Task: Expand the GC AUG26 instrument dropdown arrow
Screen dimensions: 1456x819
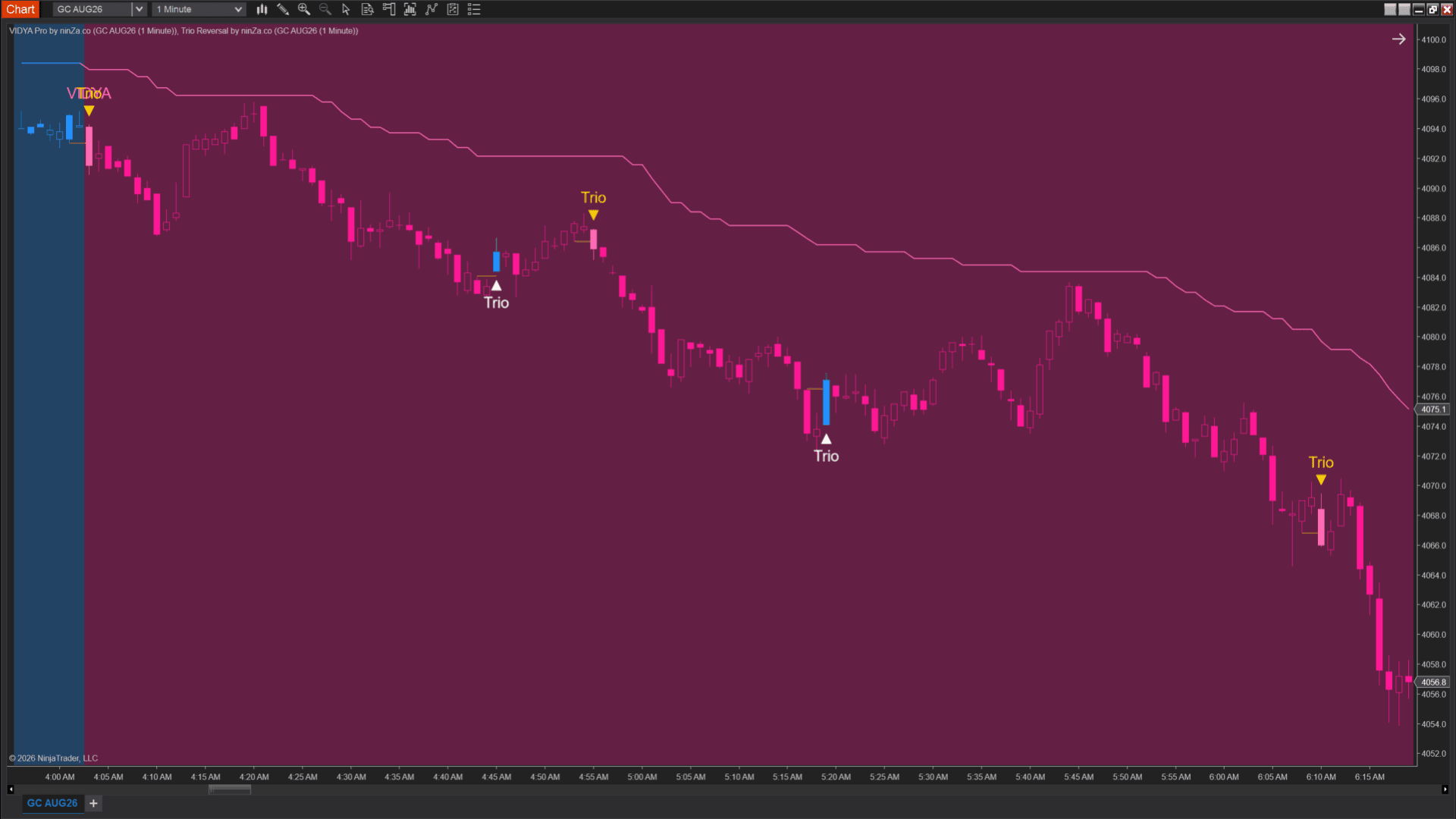Action: click(139, 9)
